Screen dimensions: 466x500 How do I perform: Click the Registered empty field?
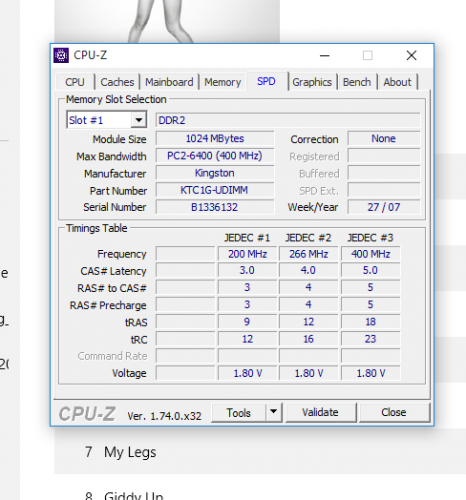[x=384, y=156]
